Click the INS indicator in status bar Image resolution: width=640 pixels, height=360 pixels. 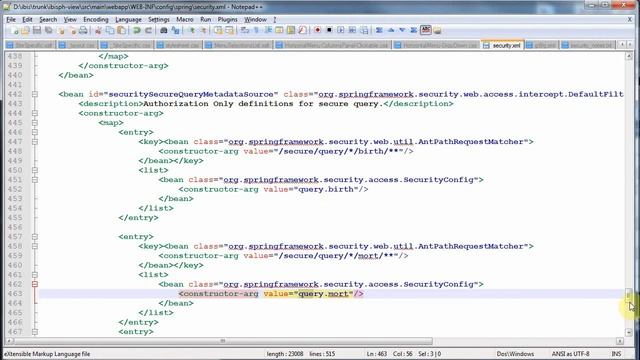(616, 354)
